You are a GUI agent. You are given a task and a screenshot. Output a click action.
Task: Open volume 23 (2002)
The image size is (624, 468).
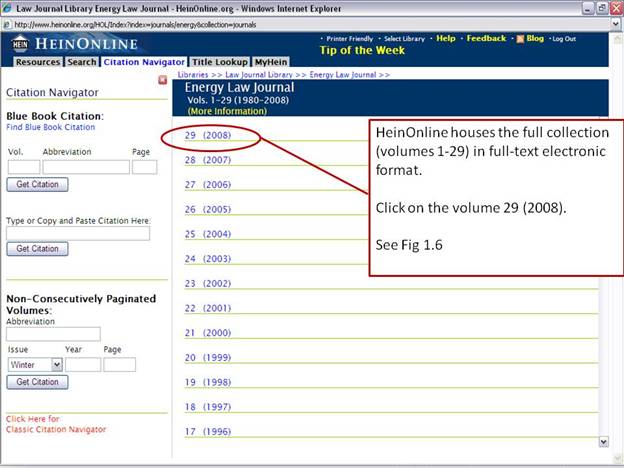tap(208, 283)
